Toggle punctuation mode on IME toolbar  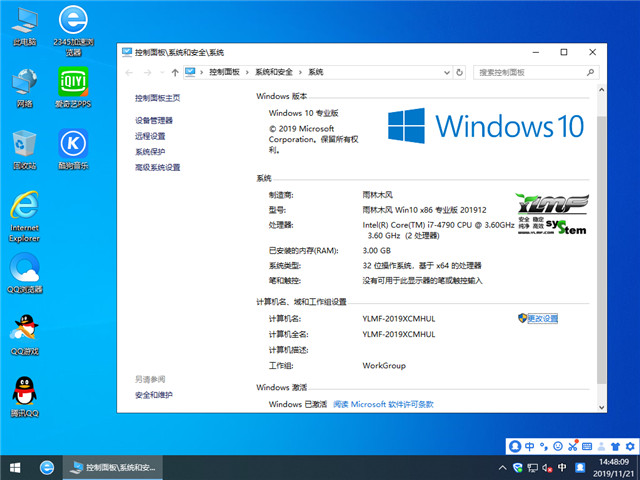(x=544, y=446)
